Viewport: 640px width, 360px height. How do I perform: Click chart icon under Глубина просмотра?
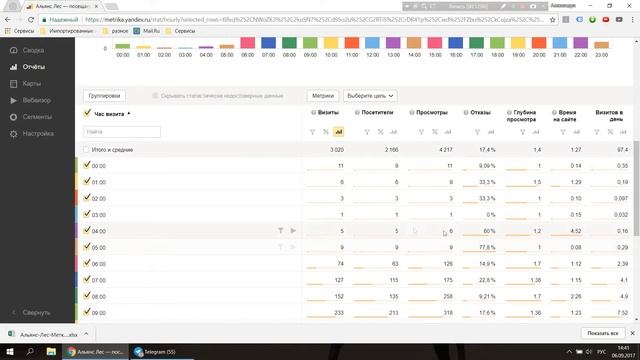(536, 132)
